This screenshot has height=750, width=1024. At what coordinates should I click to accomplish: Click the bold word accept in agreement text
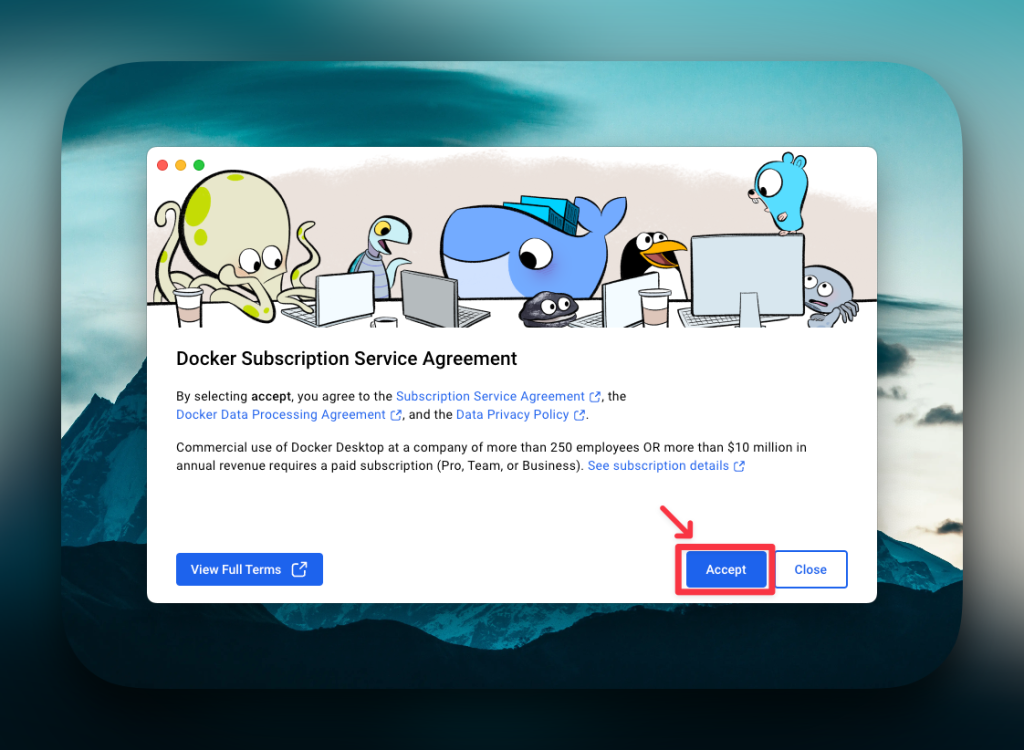[x=270, y=396]
